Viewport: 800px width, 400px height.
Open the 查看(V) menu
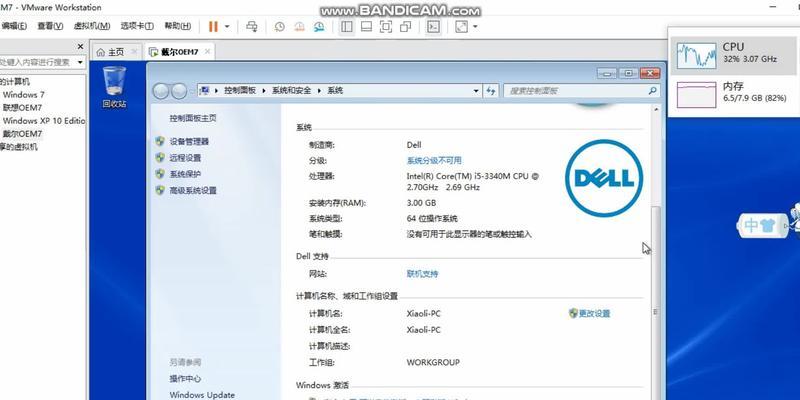(51, 26)
